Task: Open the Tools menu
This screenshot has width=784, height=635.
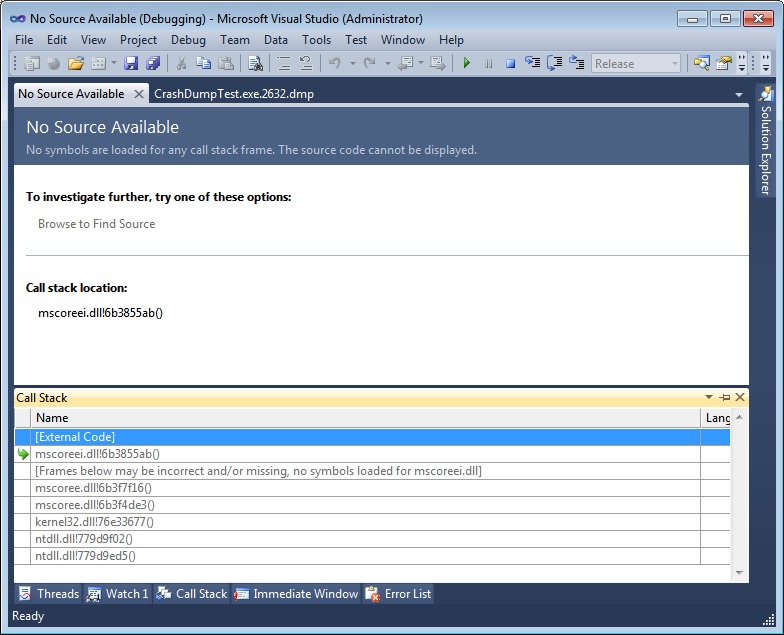Action: coord(316,40)
